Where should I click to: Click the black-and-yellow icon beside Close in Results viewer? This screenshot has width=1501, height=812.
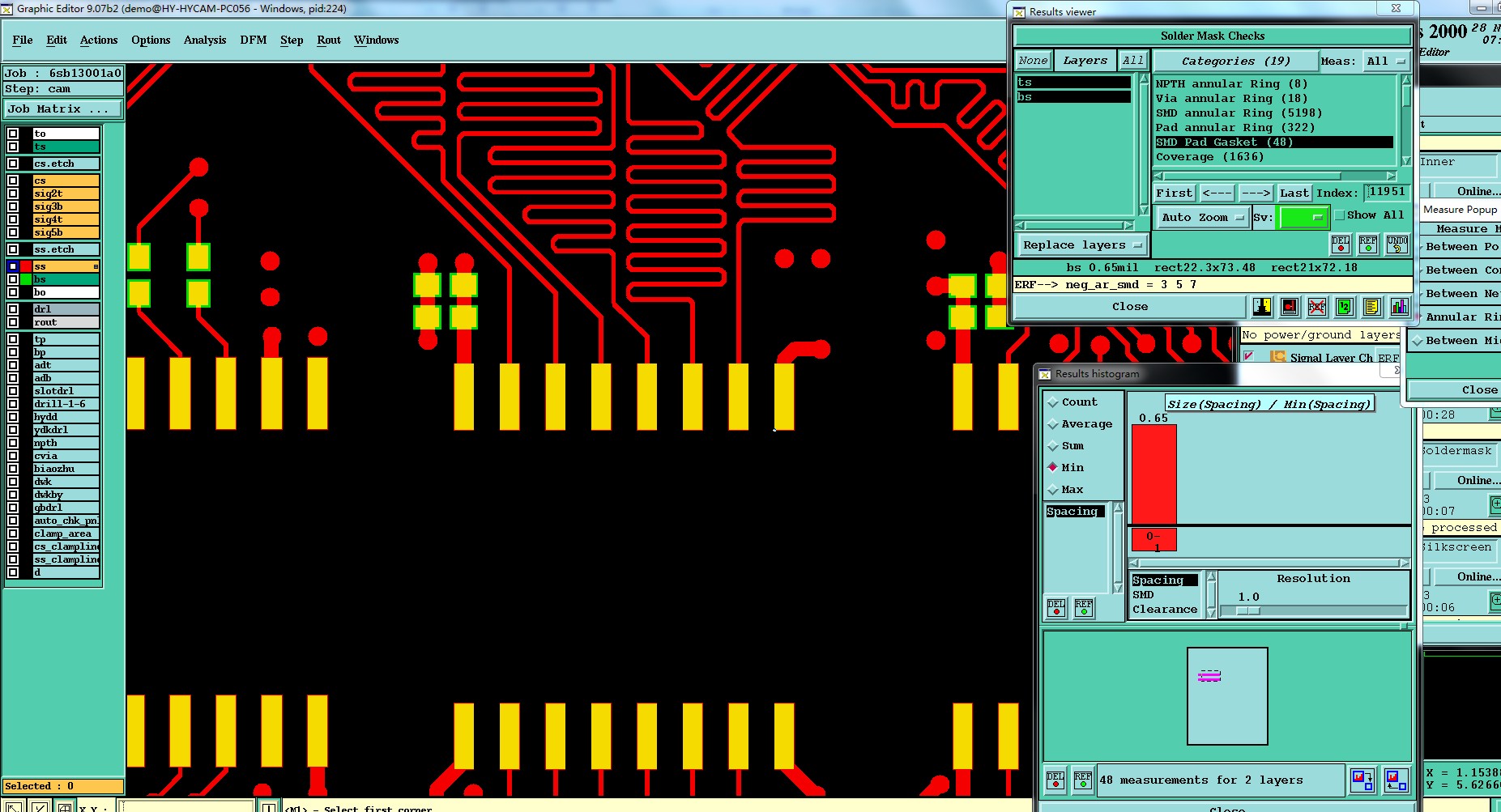pos(1262,307)
